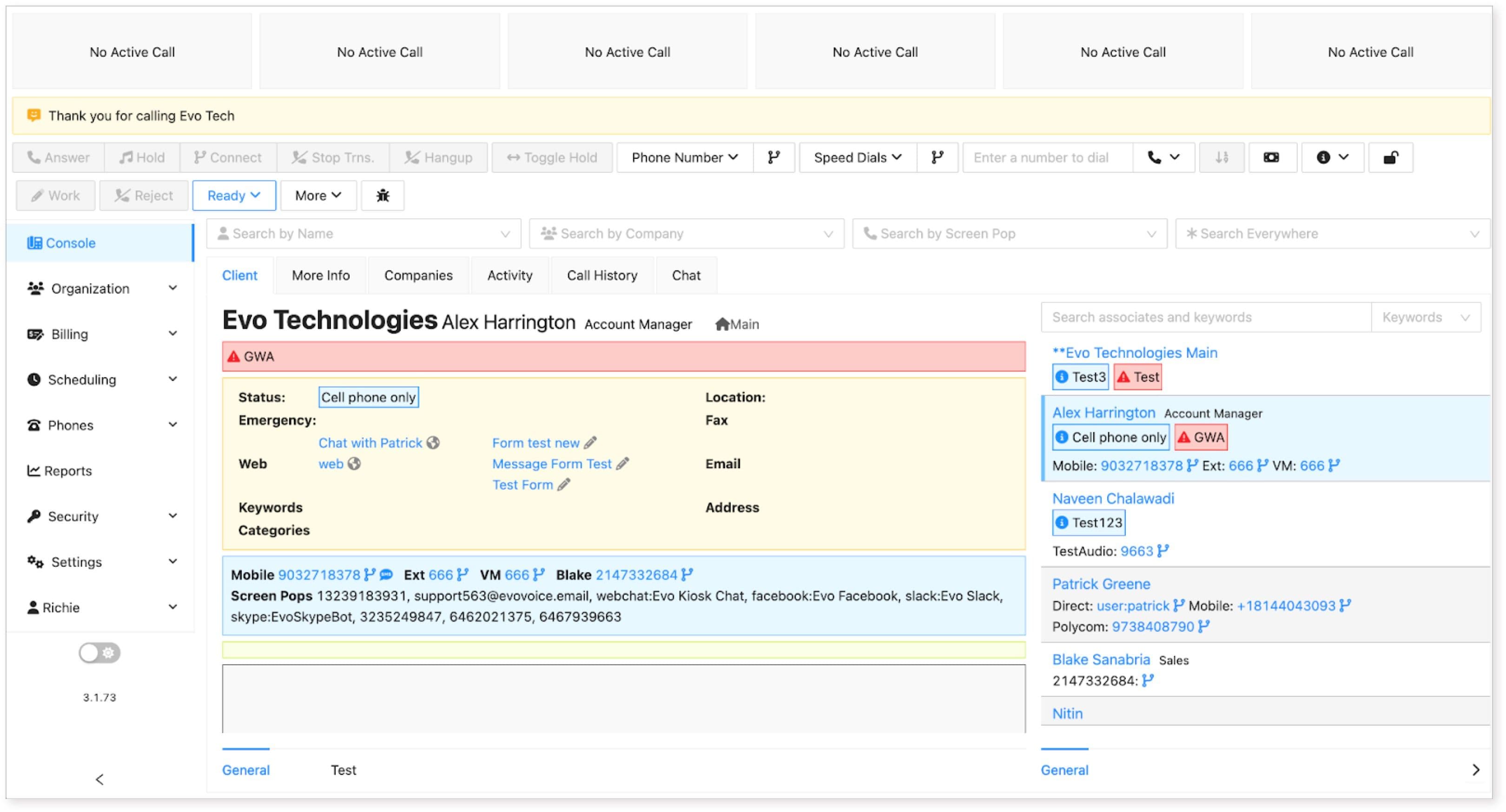Open the Phone Number dropdown

[685, 157]
